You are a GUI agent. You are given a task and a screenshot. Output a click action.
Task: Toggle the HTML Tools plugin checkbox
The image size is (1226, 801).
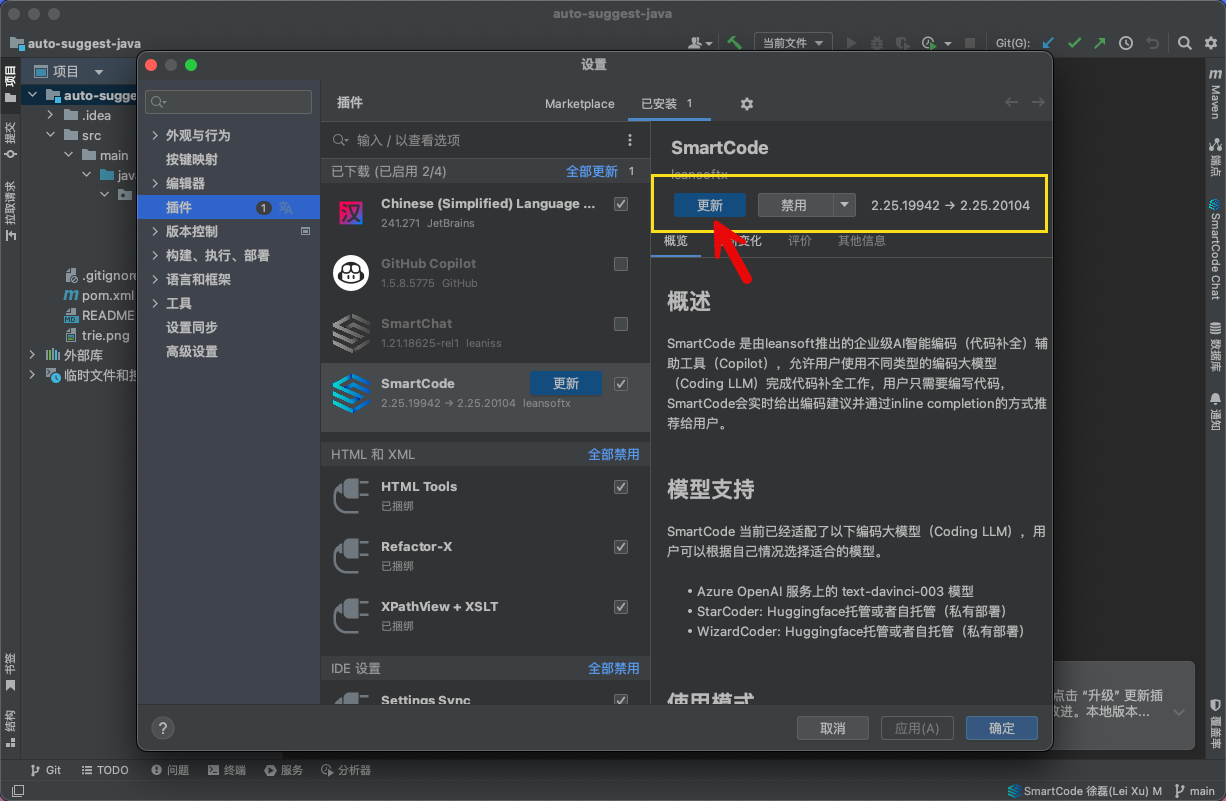coord(621,487)
